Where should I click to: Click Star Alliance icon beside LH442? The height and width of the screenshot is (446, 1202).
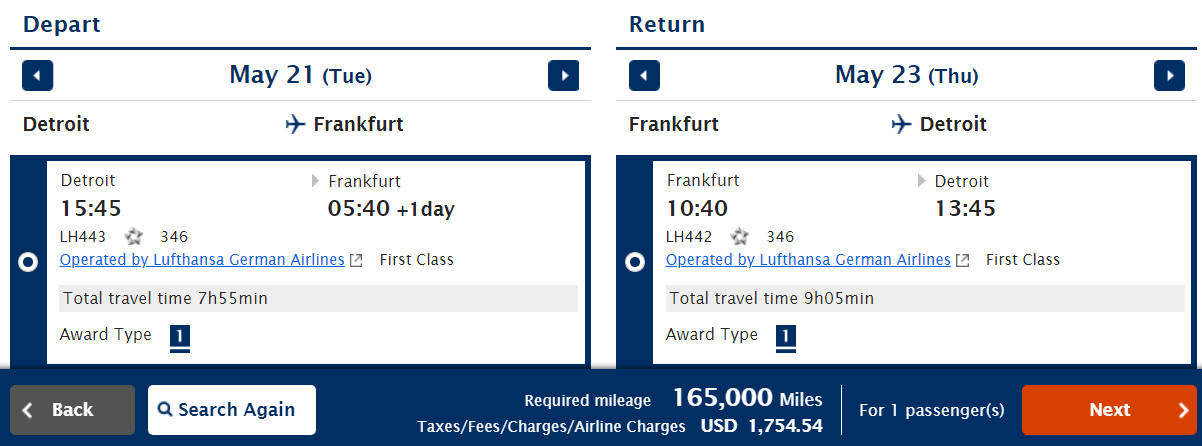coord(740,237)
